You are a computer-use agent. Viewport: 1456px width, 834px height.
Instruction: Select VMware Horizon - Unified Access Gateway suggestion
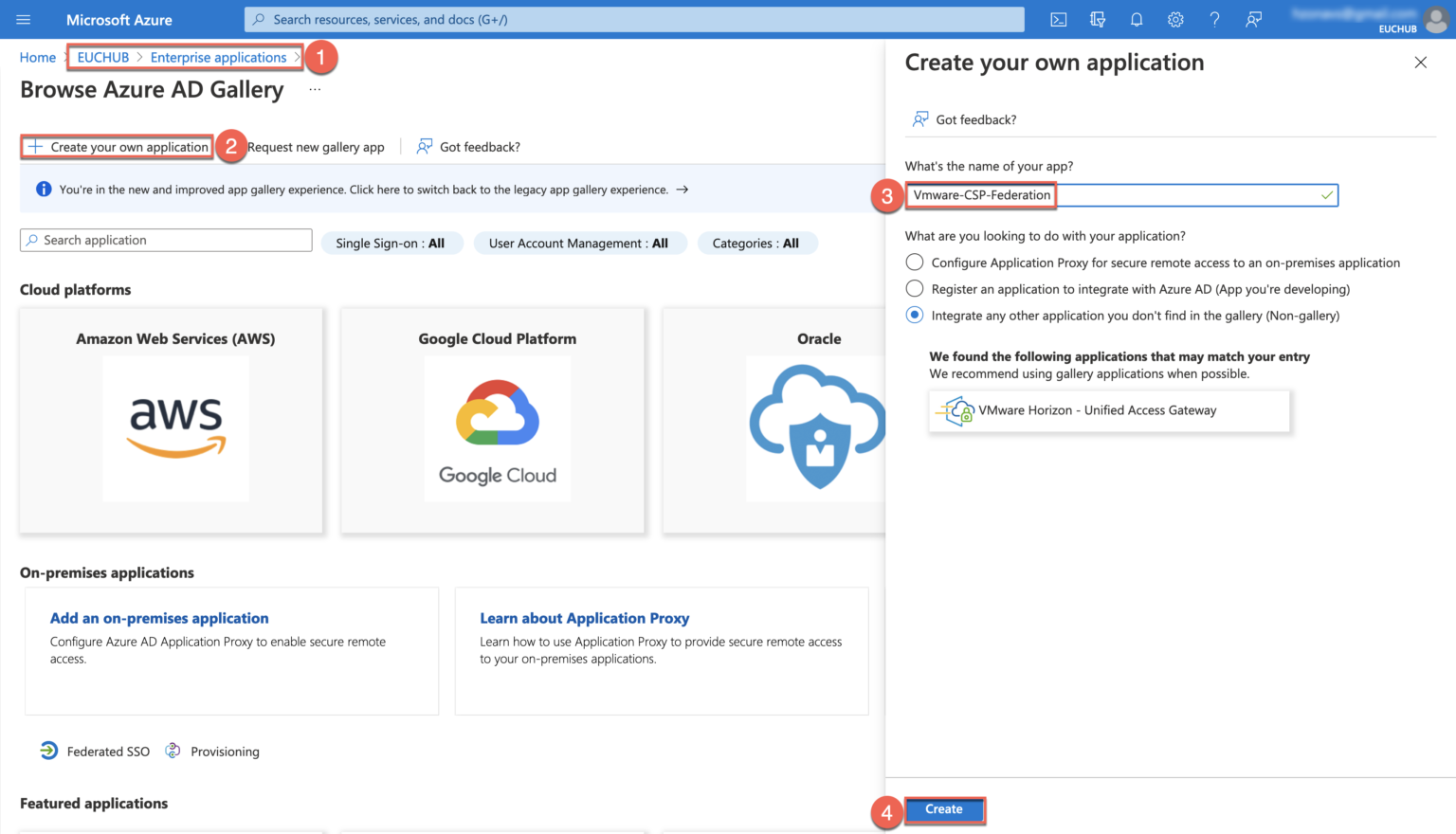(x=1109, y=411)
